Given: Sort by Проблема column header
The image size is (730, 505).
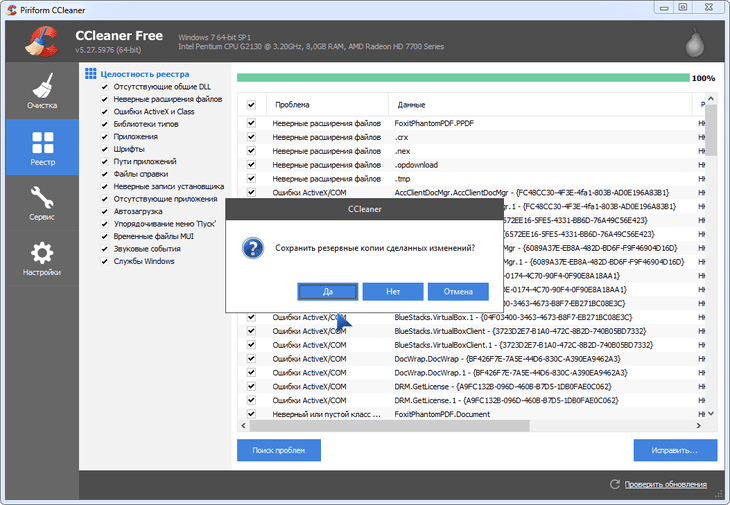Looking at the screenshot, I should point(327,105).
